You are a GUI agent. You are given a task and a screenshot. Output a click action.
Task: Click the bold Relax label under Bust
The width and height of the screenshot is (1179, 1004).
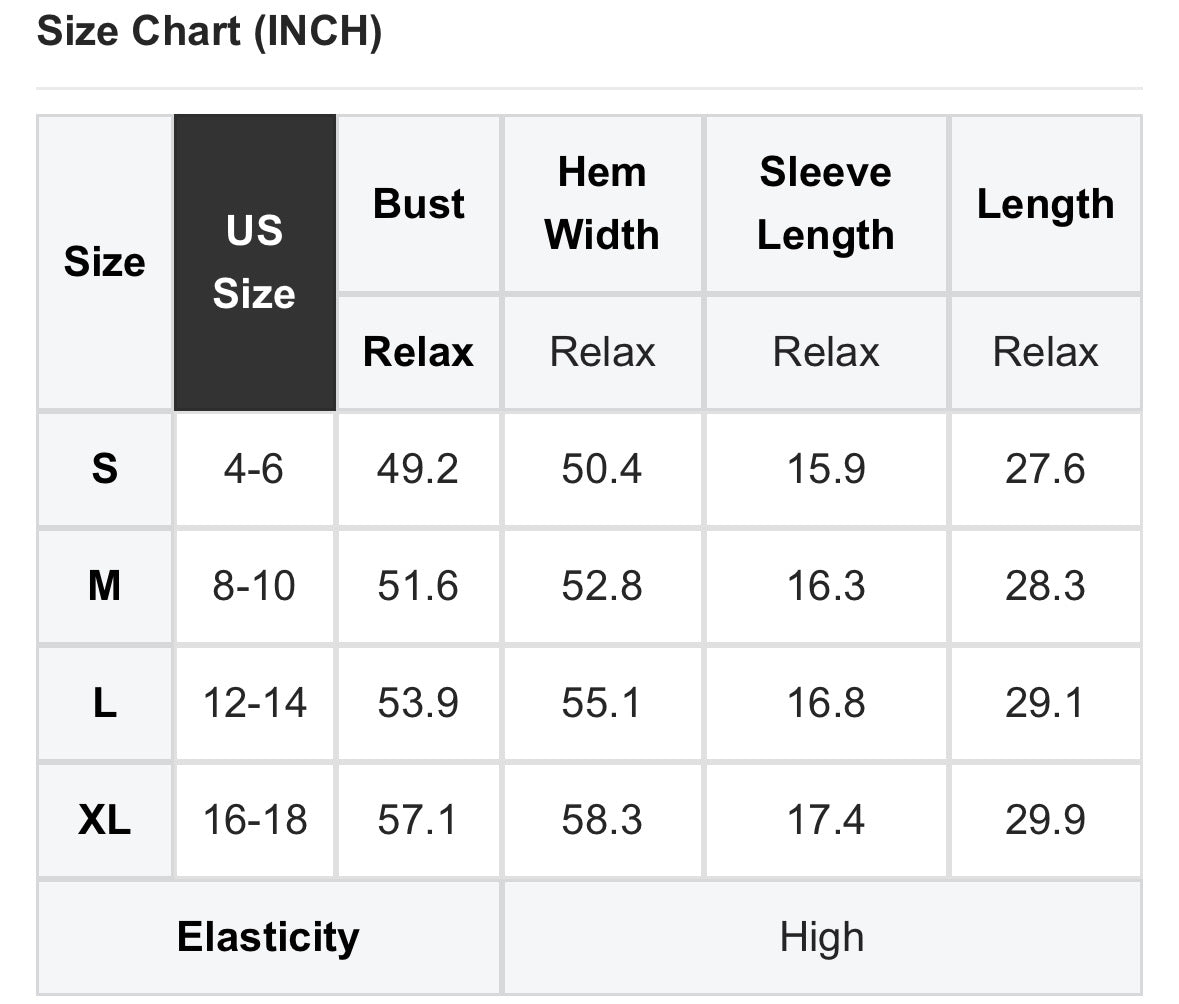pos(419,353)
